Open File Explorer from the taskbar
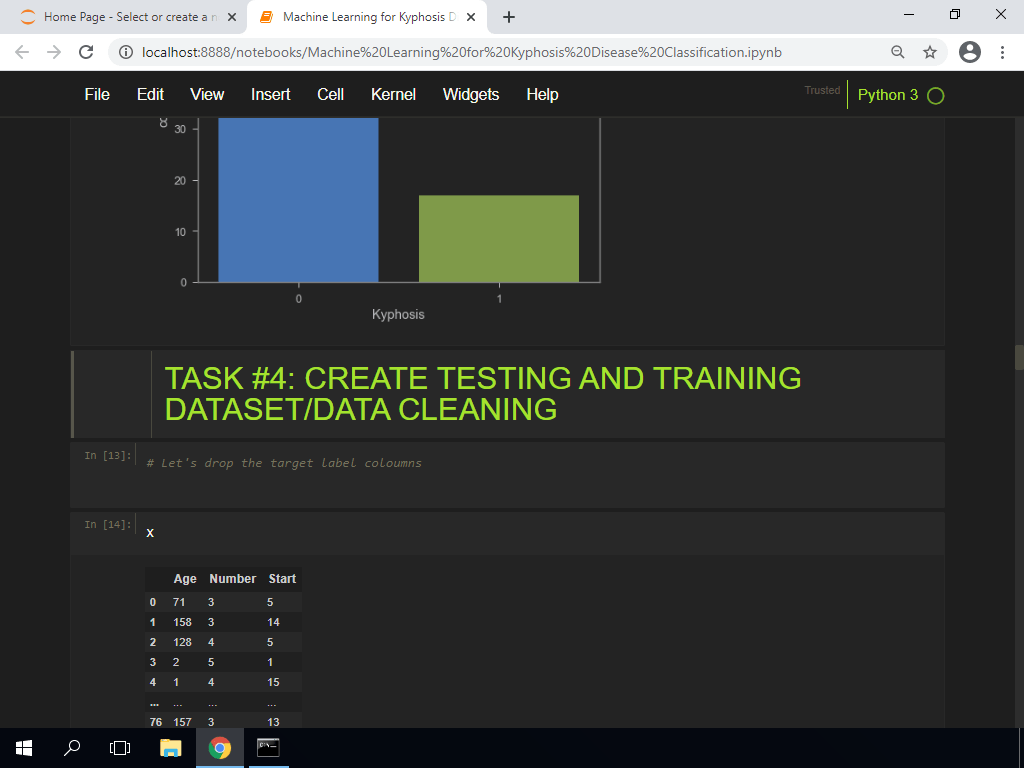 170,748
